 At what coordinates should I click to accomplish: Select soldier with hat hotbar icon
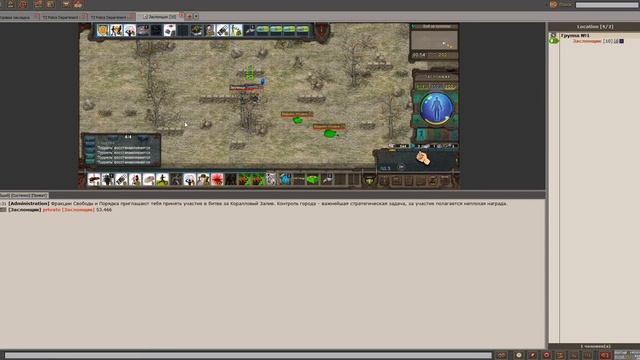pyautogui.click(x=203, y=179)
